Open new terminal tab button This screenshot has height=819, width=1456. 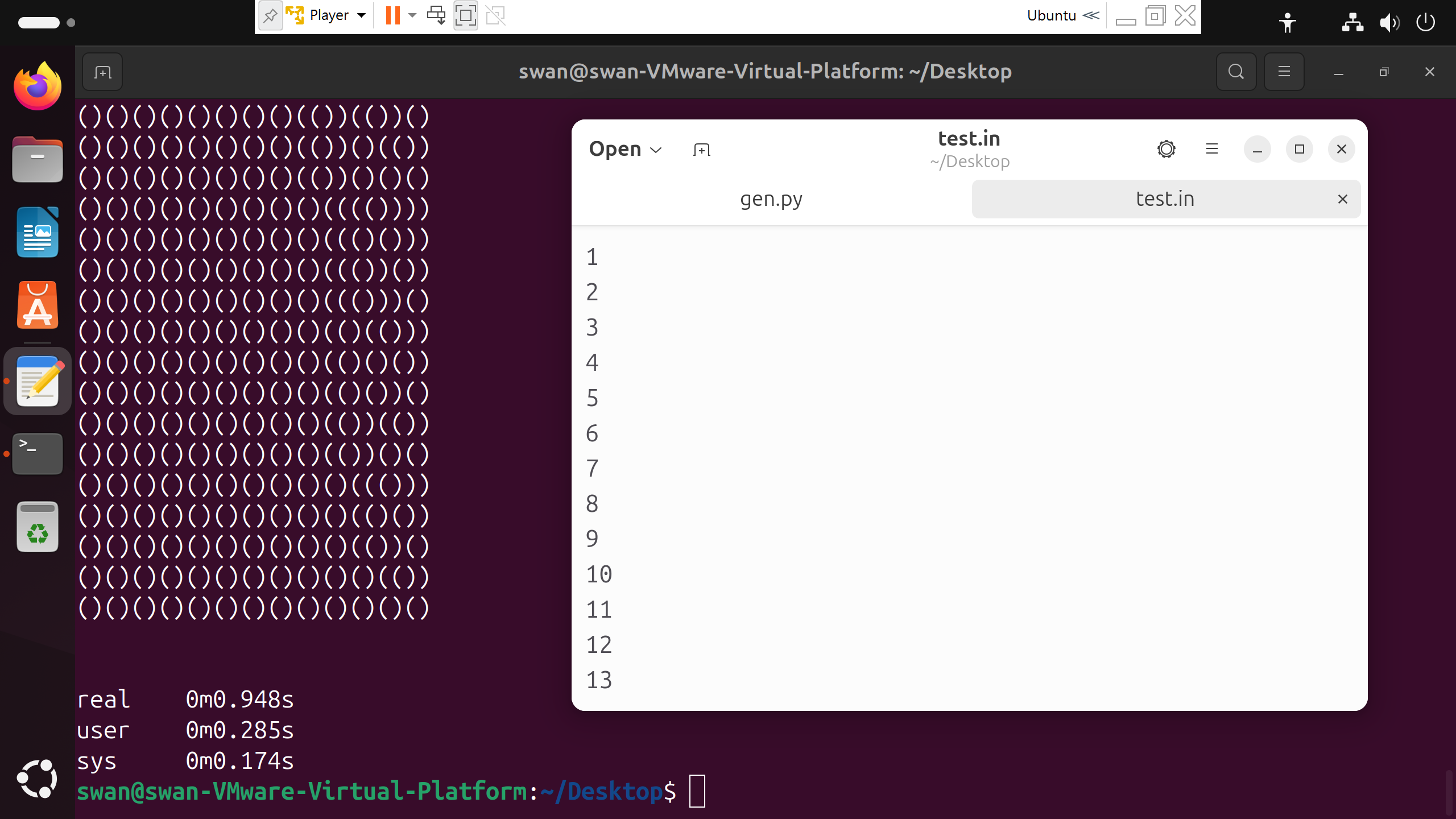tap(102, 72)
